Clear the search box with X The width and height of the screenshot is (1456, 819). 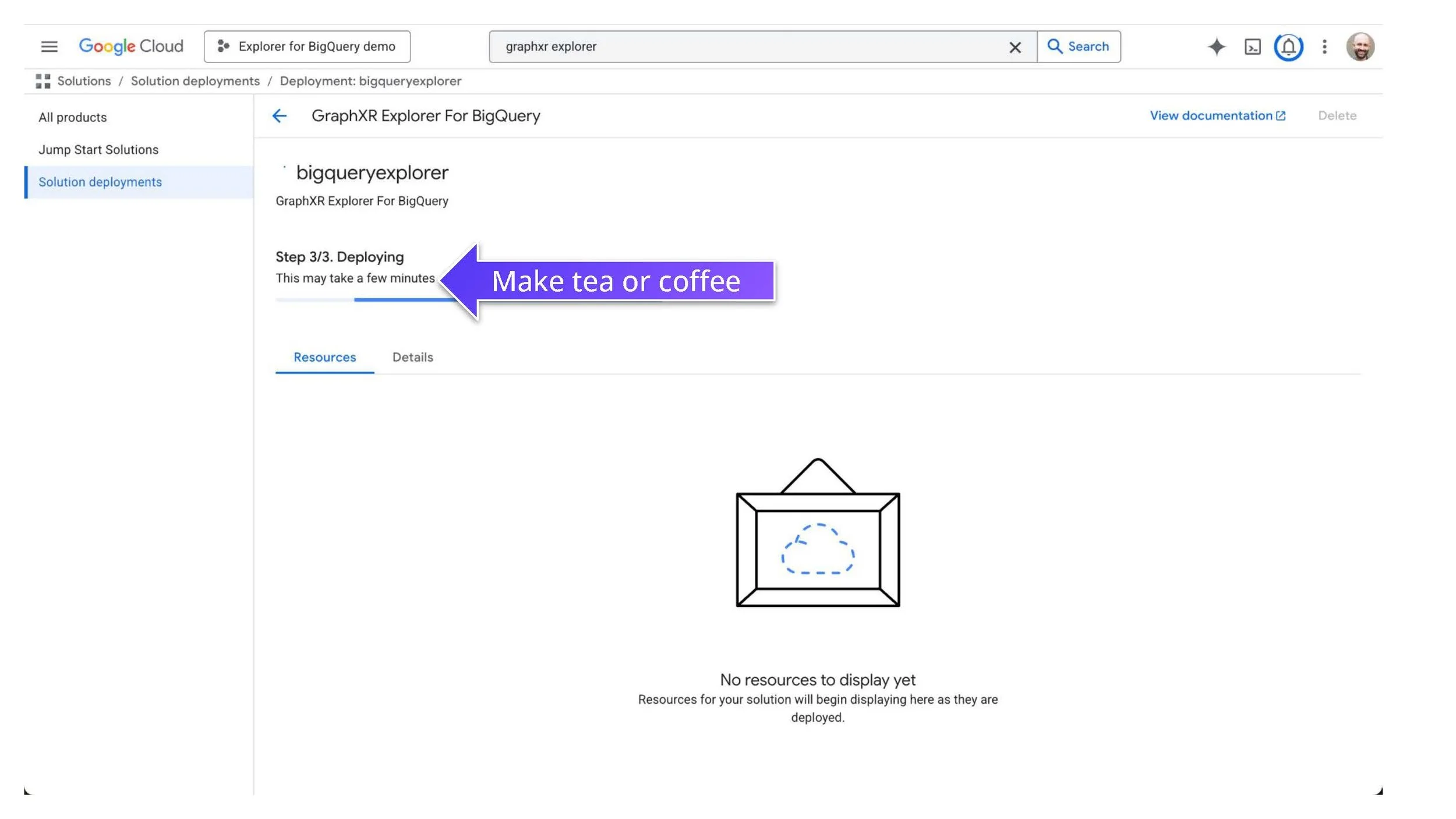tap(1015, 47)
